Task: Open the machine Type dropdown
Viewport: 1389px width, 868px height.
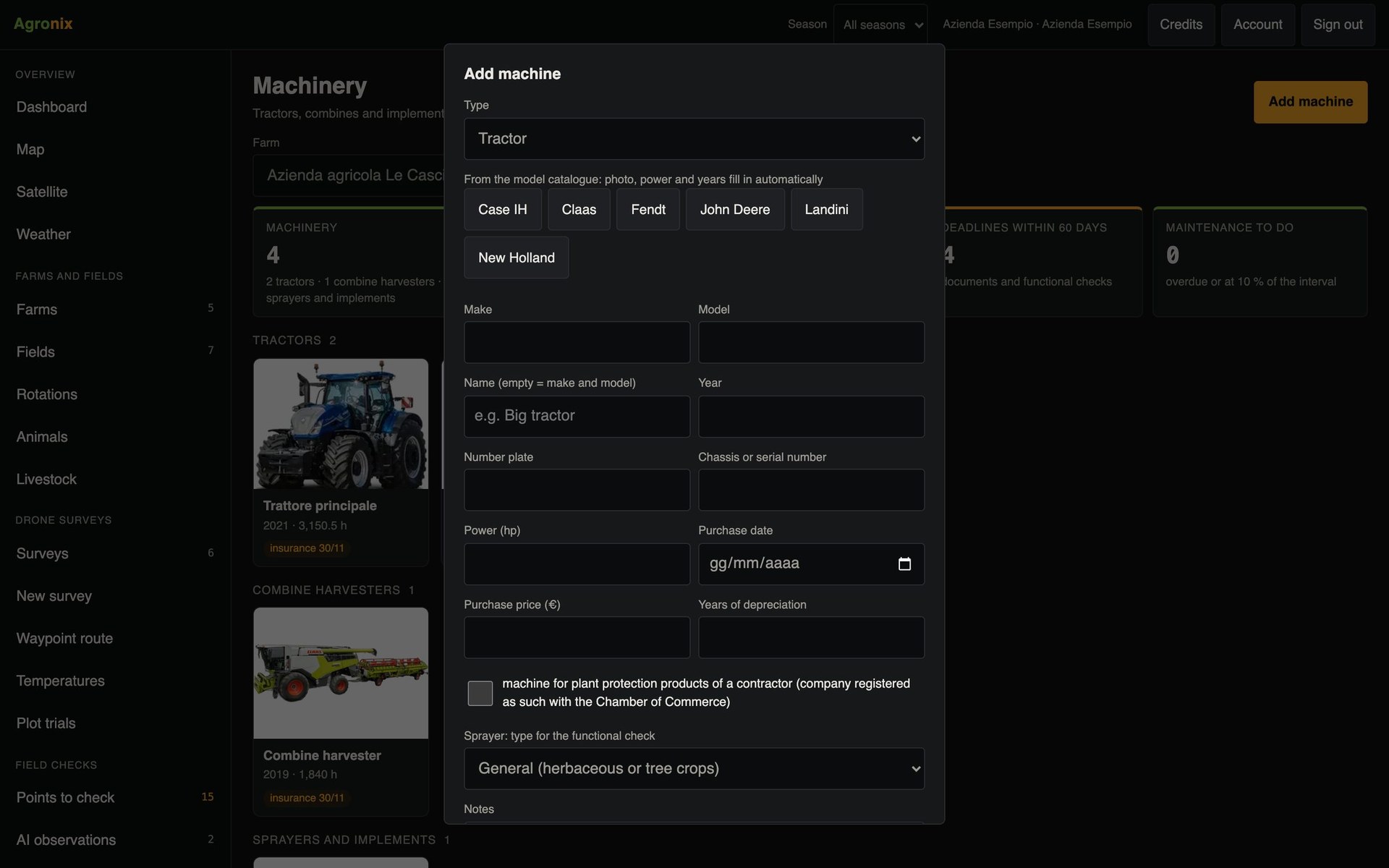Action: point(694,139)
